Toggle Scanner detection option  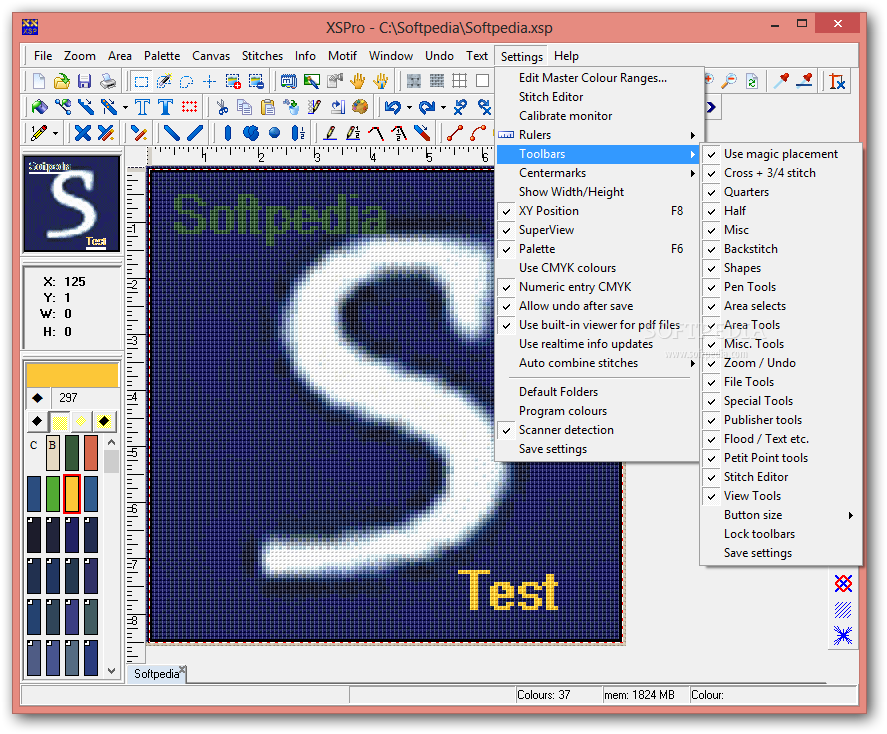click(598, 430)
